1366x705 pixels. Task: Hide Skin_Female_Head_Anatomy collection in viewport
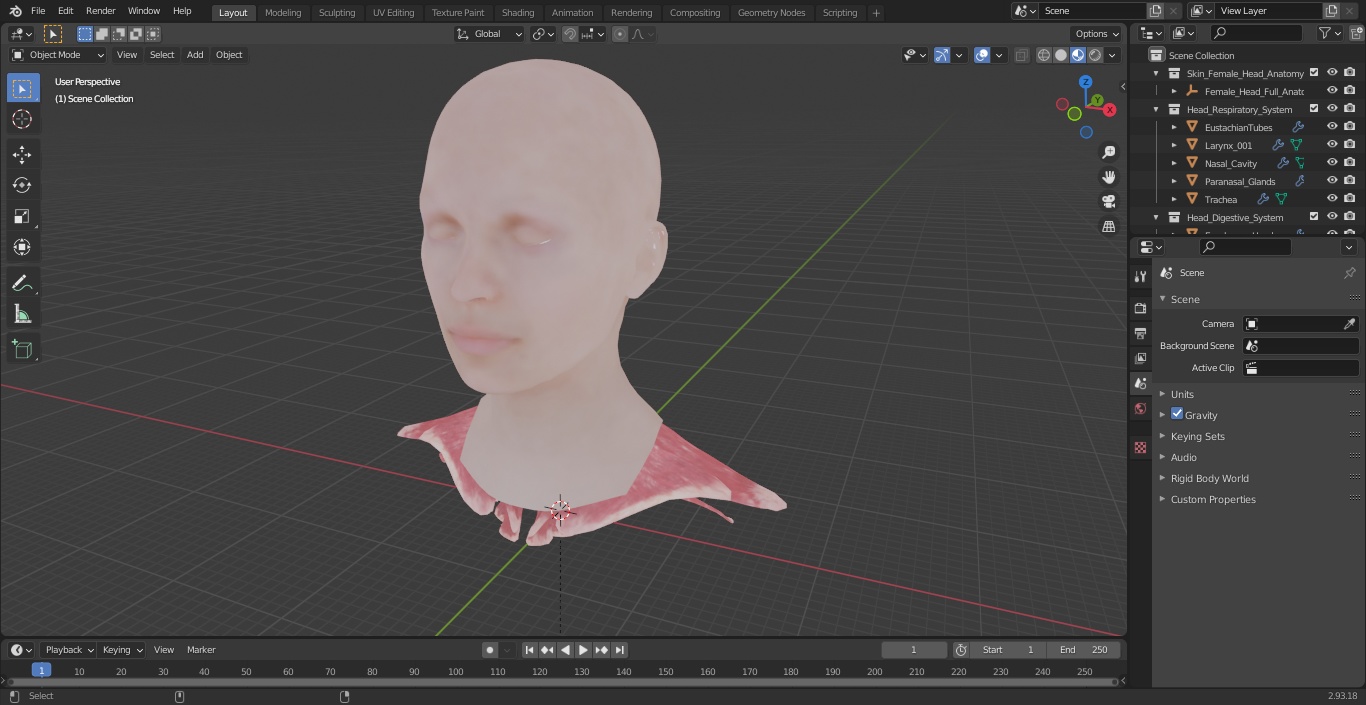pyautogui.click(x=1332, y=73)
